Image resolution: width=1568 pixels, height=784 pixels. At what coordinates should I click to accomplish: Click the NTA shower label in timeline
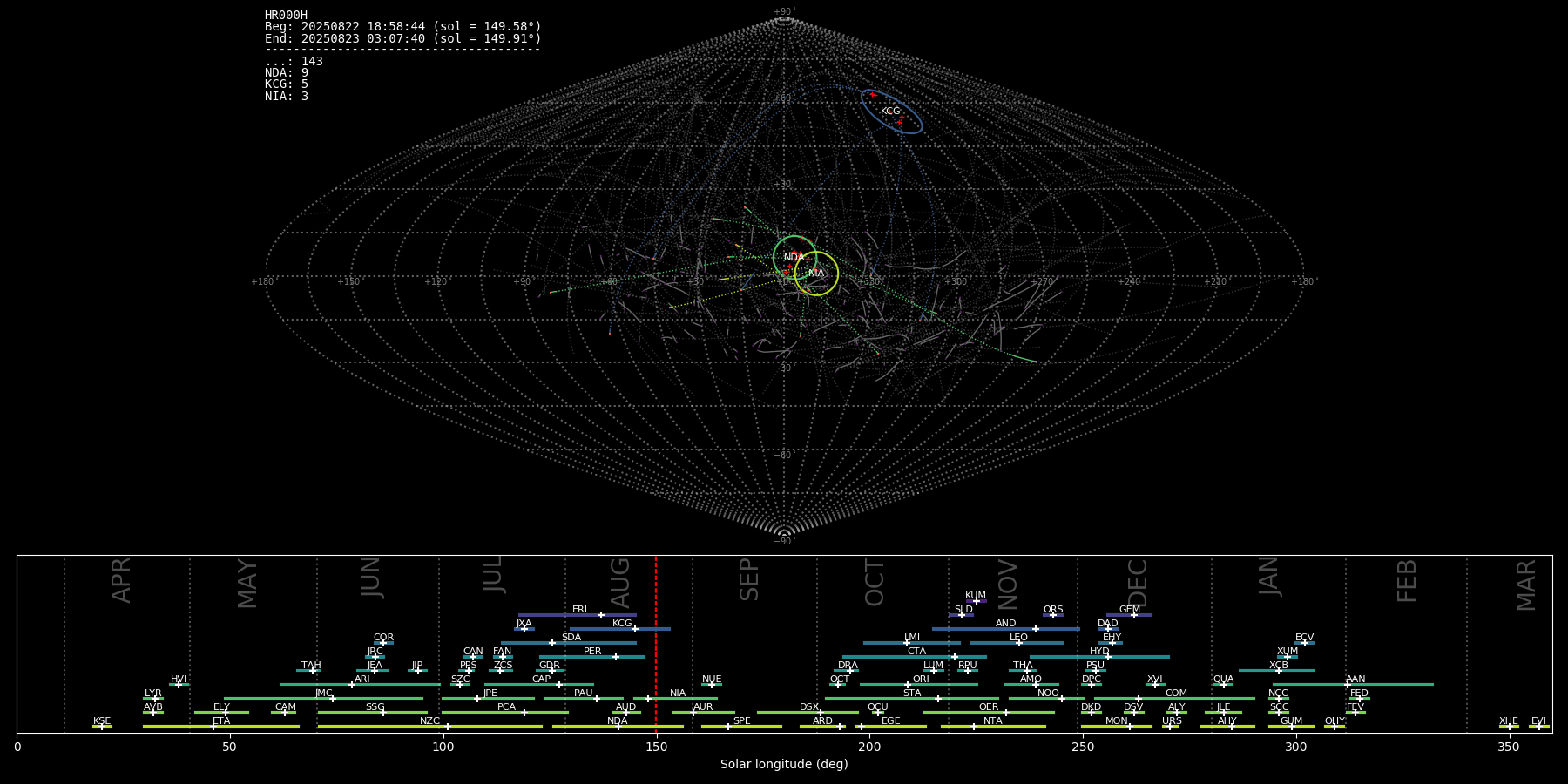click(x=993, y=721)
